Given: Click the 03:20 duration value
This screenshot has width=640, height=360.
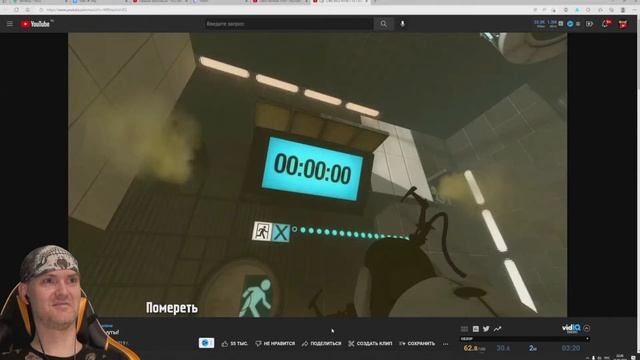Looking at the screenshot, I should click(571, 348).
